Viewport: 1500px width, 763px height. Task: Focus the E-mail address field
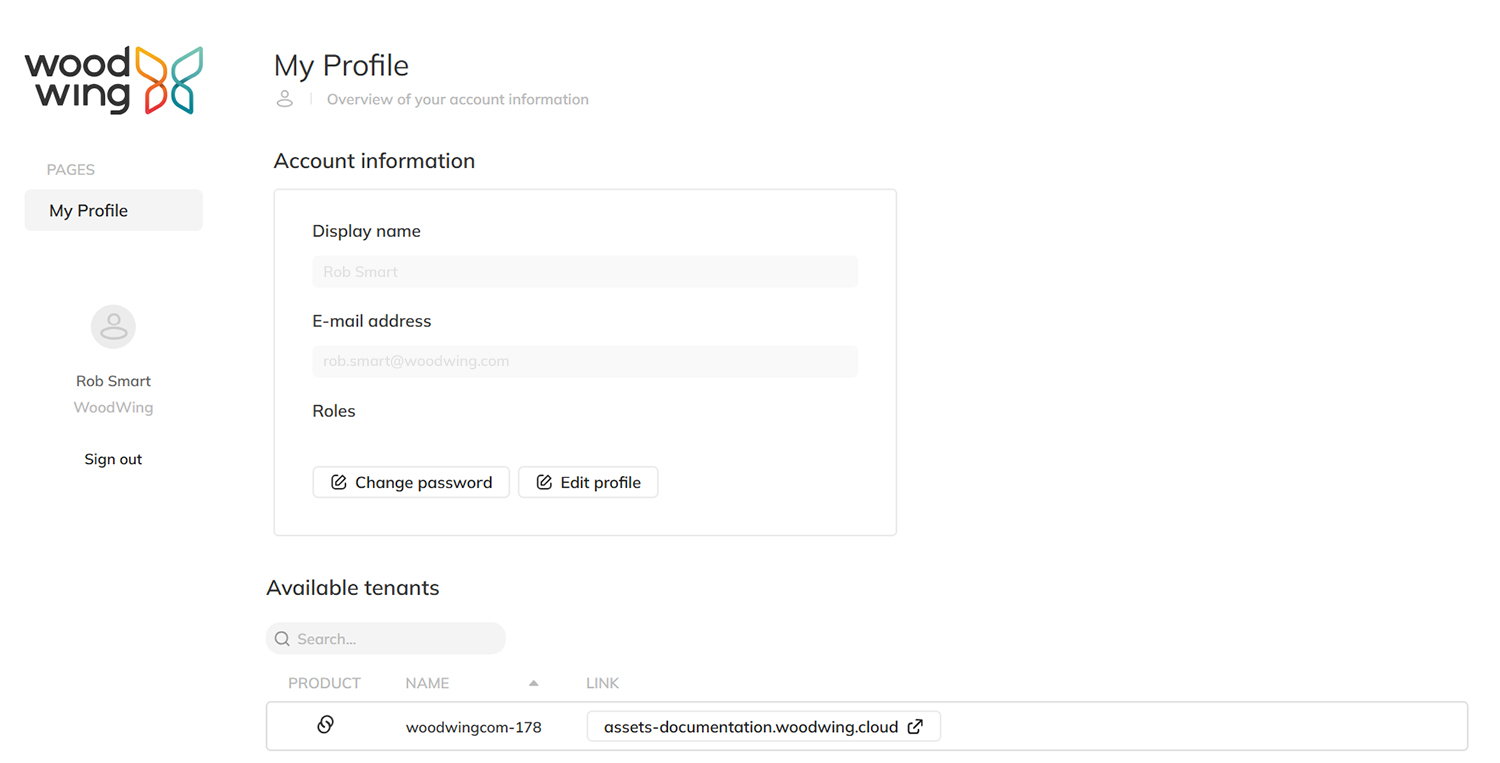(x=585, y=361)
